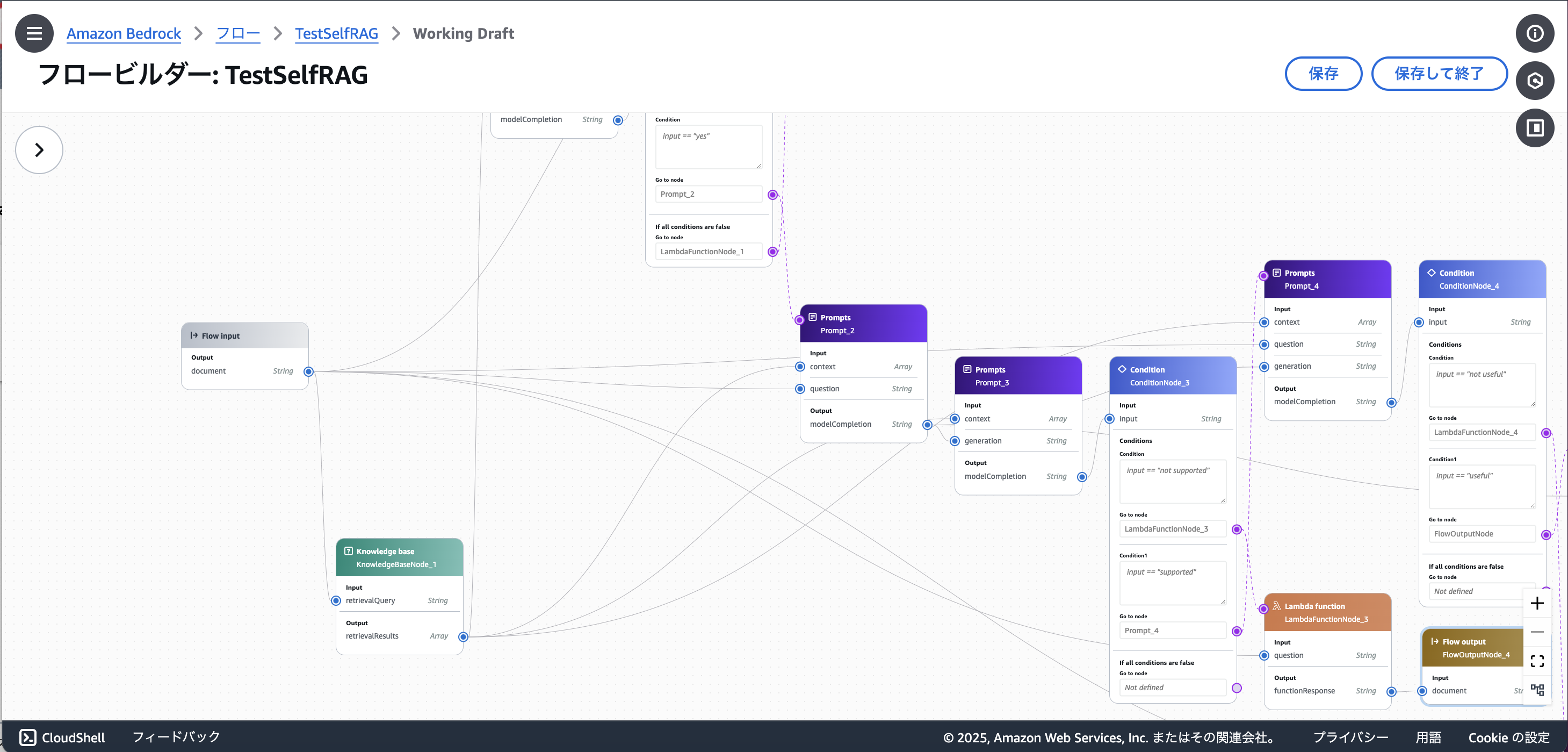The image size is (1568, 752).
Task: Click the auto-layout tree icon
Action: tap(1537, 690)
